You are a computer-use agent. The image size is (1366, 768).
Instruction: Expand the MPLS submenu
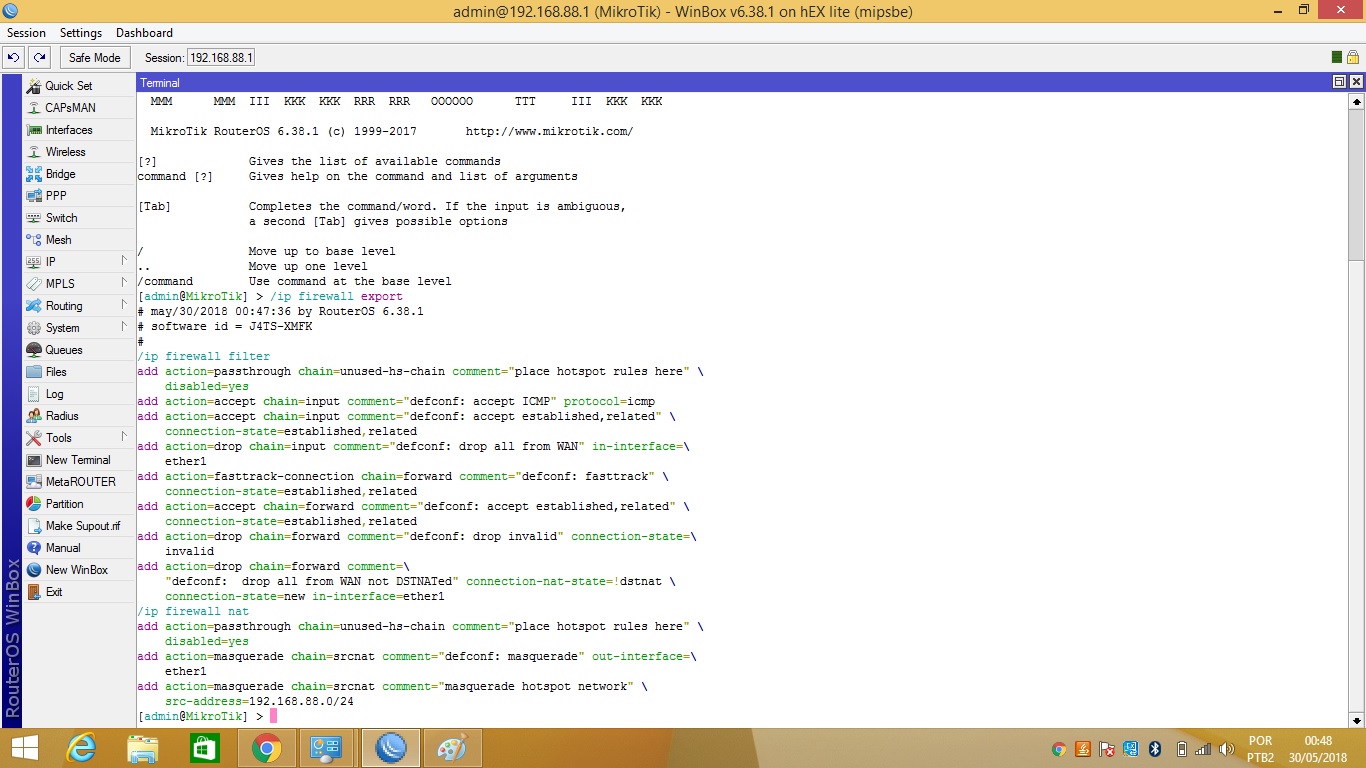pyautogui.click(x=124, y=283)
